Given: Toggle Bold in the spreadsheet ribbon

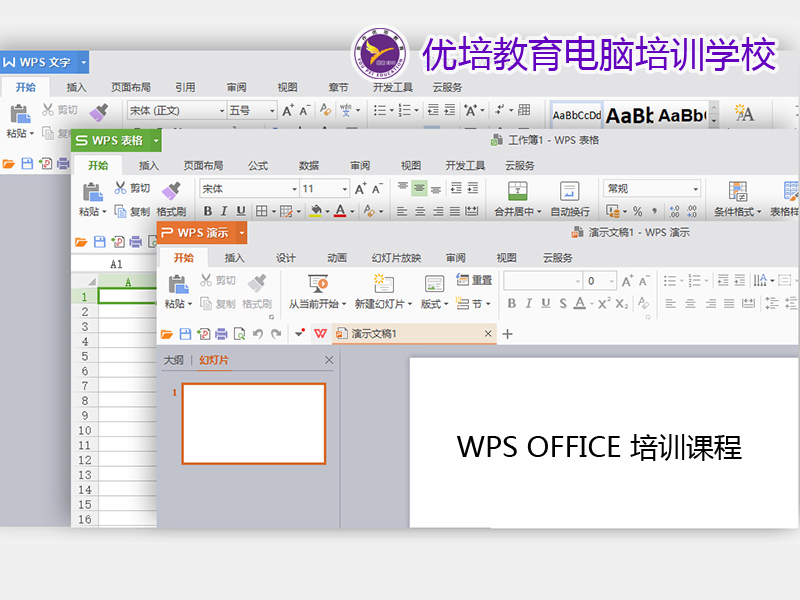Looking at the screenshot, I should (x=208, y=211).
